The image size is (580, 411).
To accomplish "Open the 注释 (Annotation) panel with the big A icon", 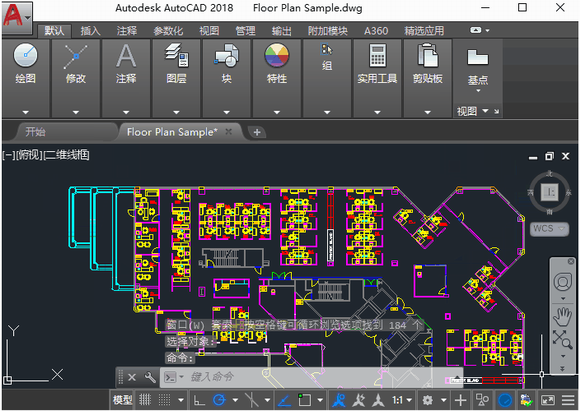I will 126,64.
